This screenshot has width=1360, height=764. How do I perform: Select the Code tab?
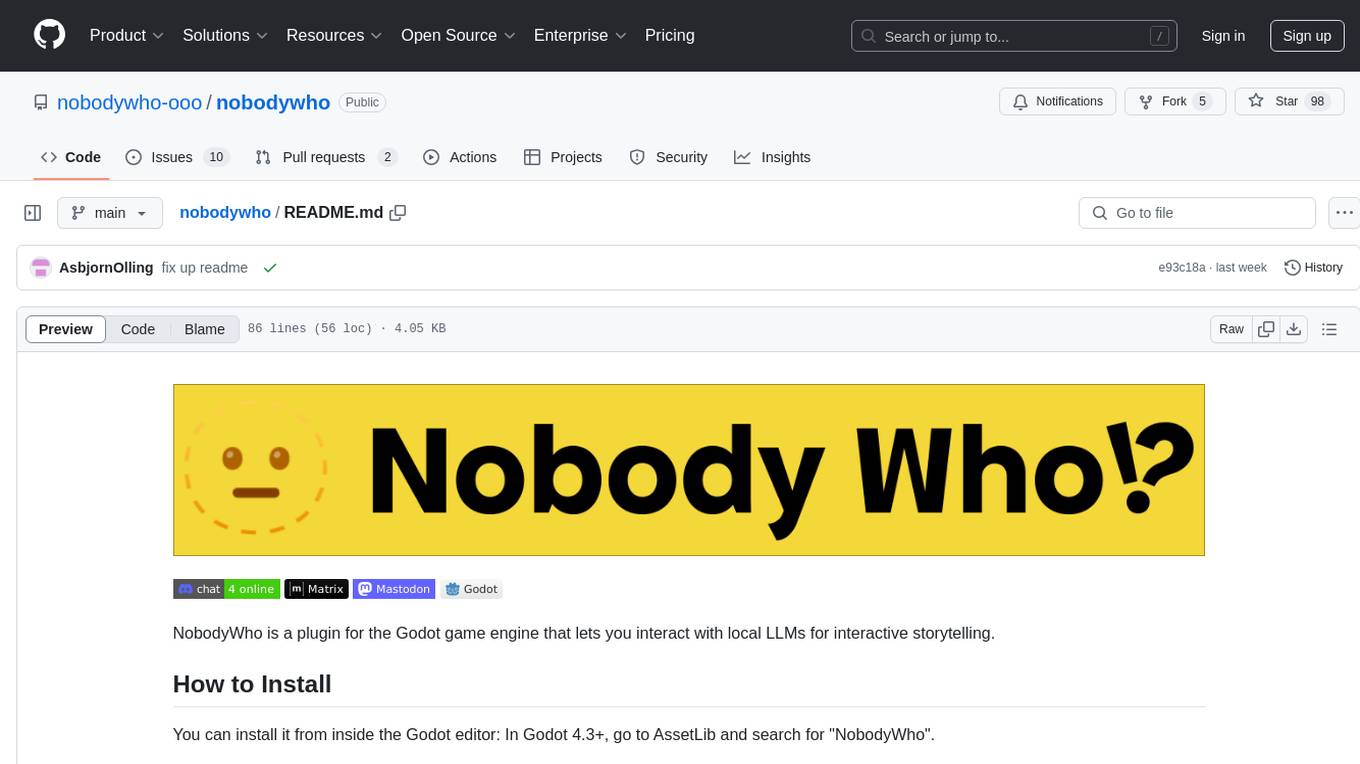coord(71,157)
